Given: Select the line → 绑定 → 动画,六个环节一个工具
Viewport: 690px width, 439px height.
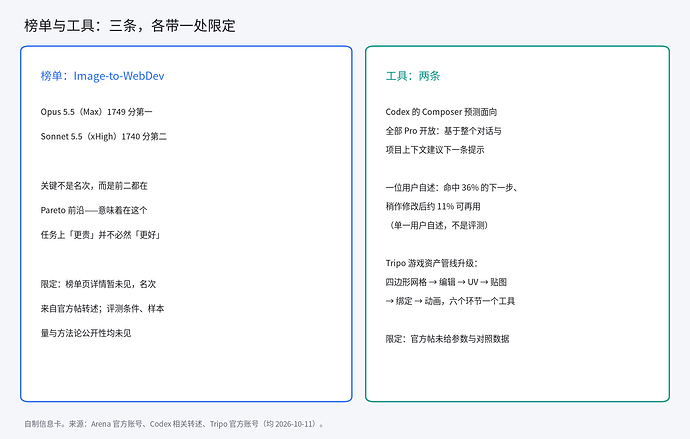Looking at the screenshot, I should coord(450,301).
